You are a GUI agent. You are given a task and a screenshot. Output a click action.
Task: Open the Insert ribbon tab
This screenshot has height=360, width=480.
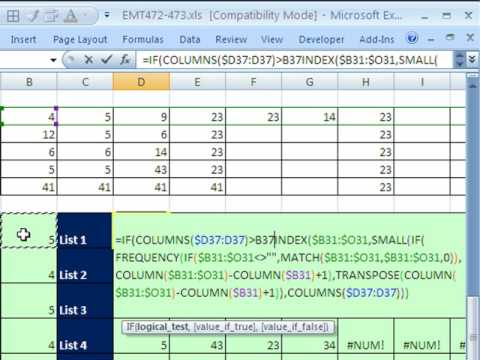23,39
